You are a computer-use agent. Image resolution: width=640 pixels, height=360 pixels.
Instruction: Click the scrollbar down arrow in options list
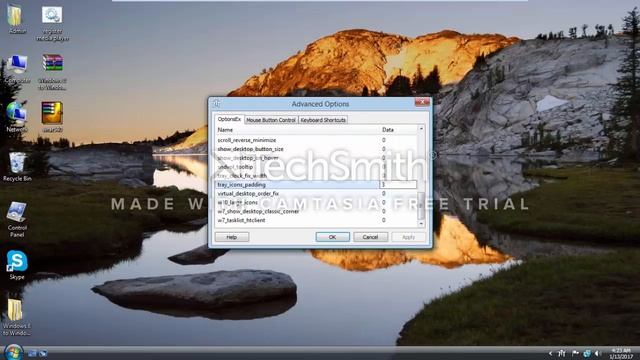coord(421,224)
